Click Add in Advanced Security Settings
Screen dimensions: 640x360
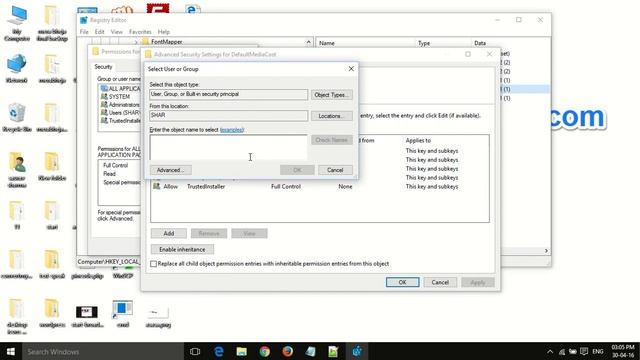(169, 233)
